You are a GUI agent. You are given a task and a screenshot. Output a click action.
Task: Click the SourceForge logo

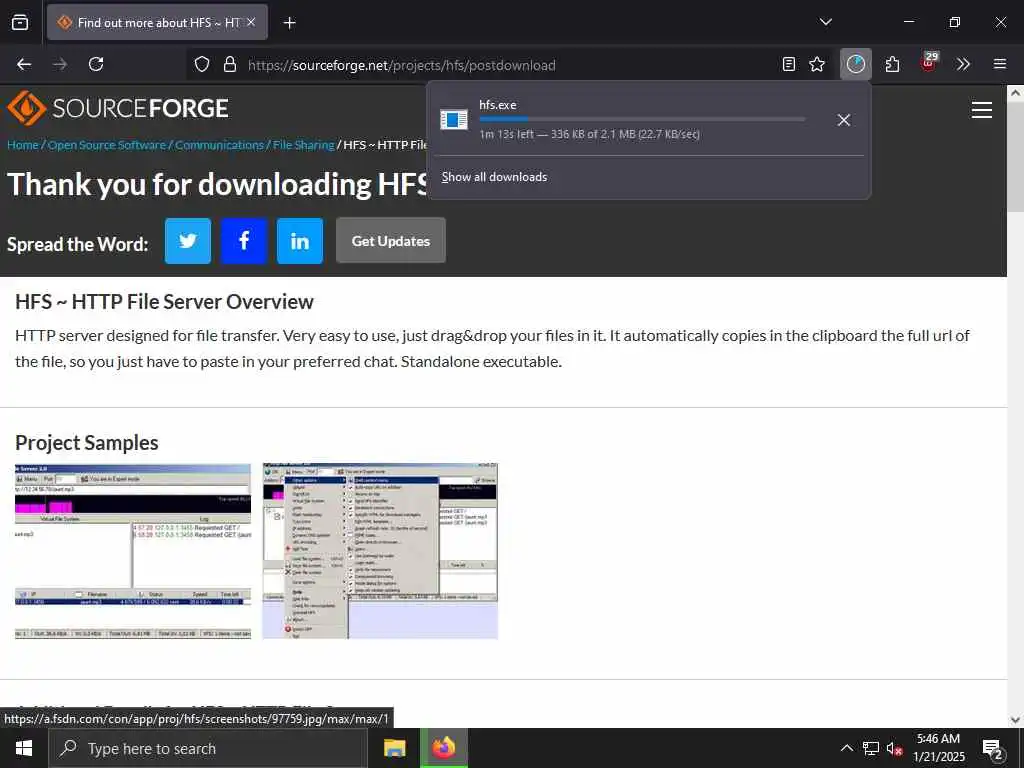tap(118, 108)
